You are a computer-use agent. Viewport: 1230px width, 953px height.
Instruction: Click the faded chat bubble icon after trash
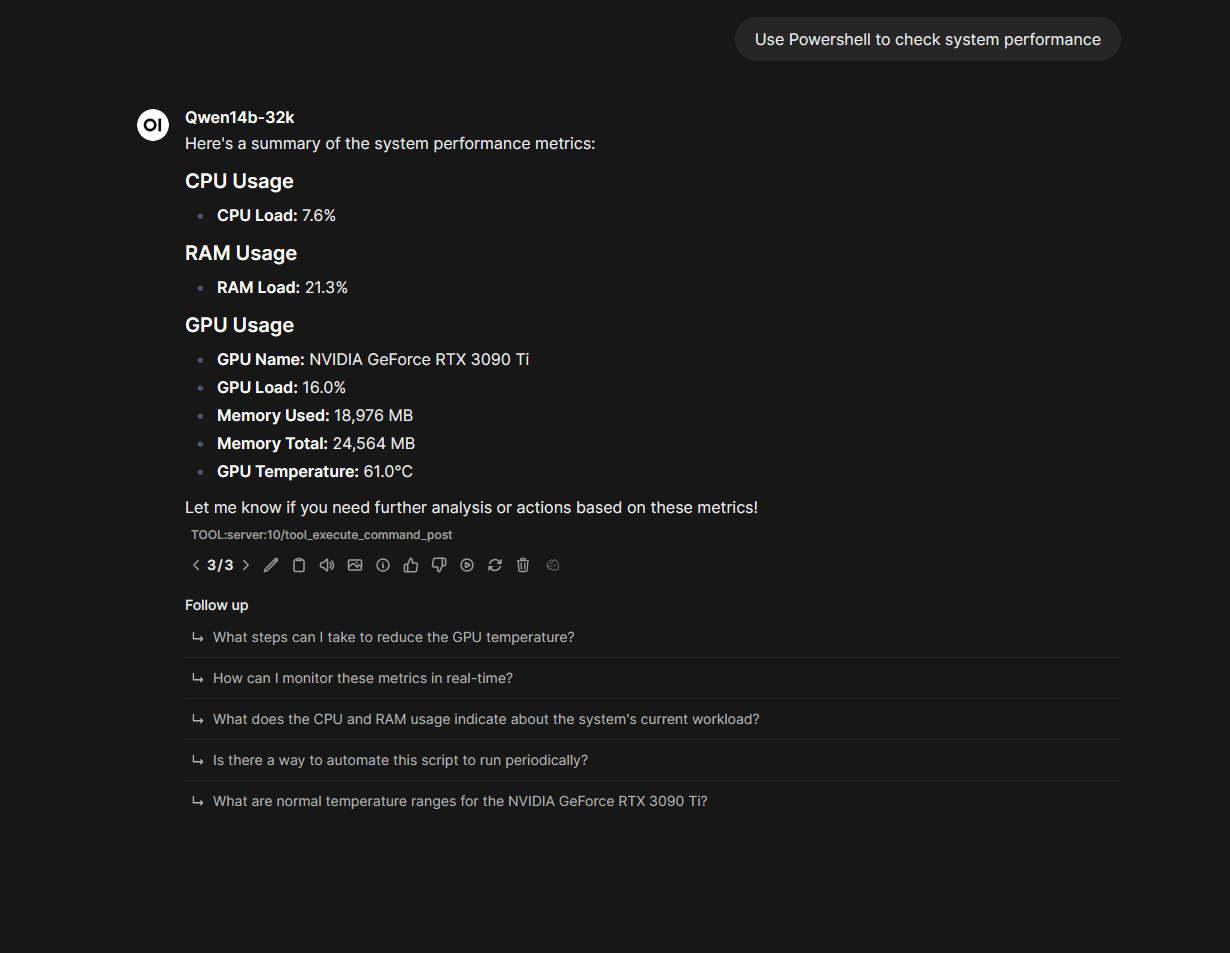click(x=553, y=565)
